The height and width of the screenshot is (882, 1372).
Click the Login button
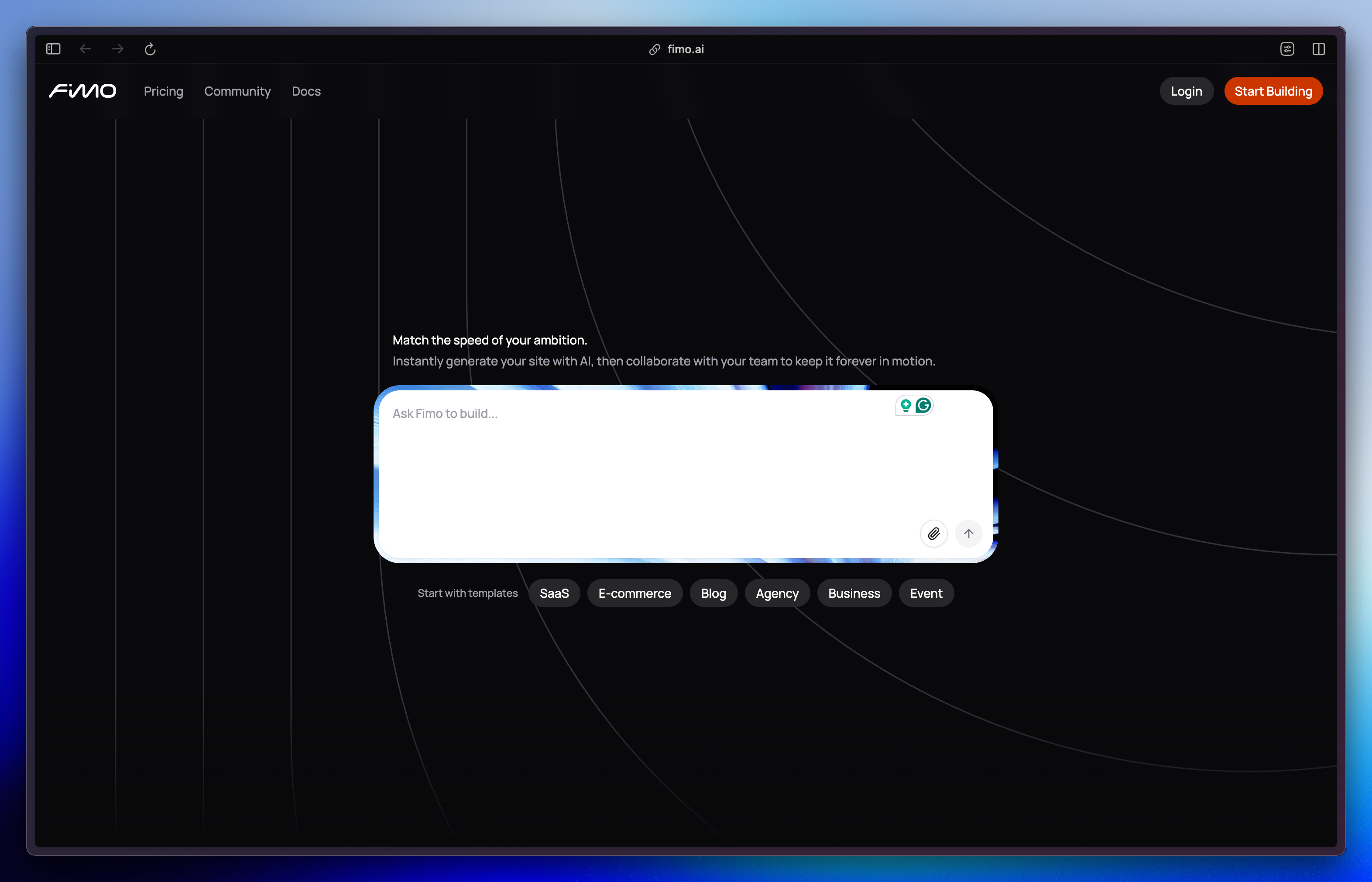(1186, 92)
